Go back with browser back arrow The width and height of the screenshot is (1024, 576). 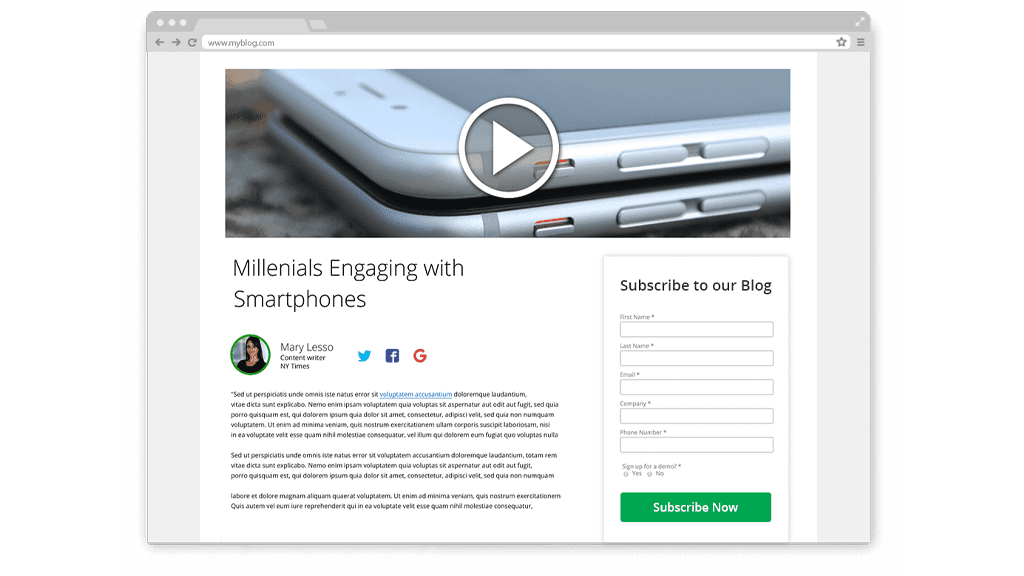pos(159,42)
